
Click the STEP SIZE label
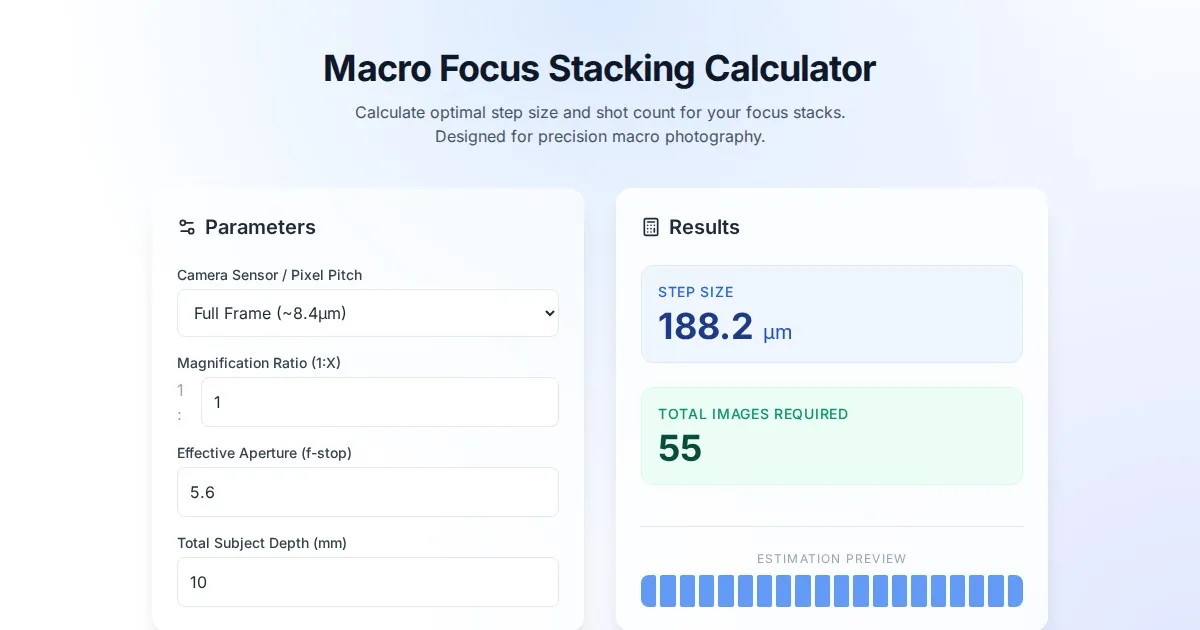coord(695,292)
